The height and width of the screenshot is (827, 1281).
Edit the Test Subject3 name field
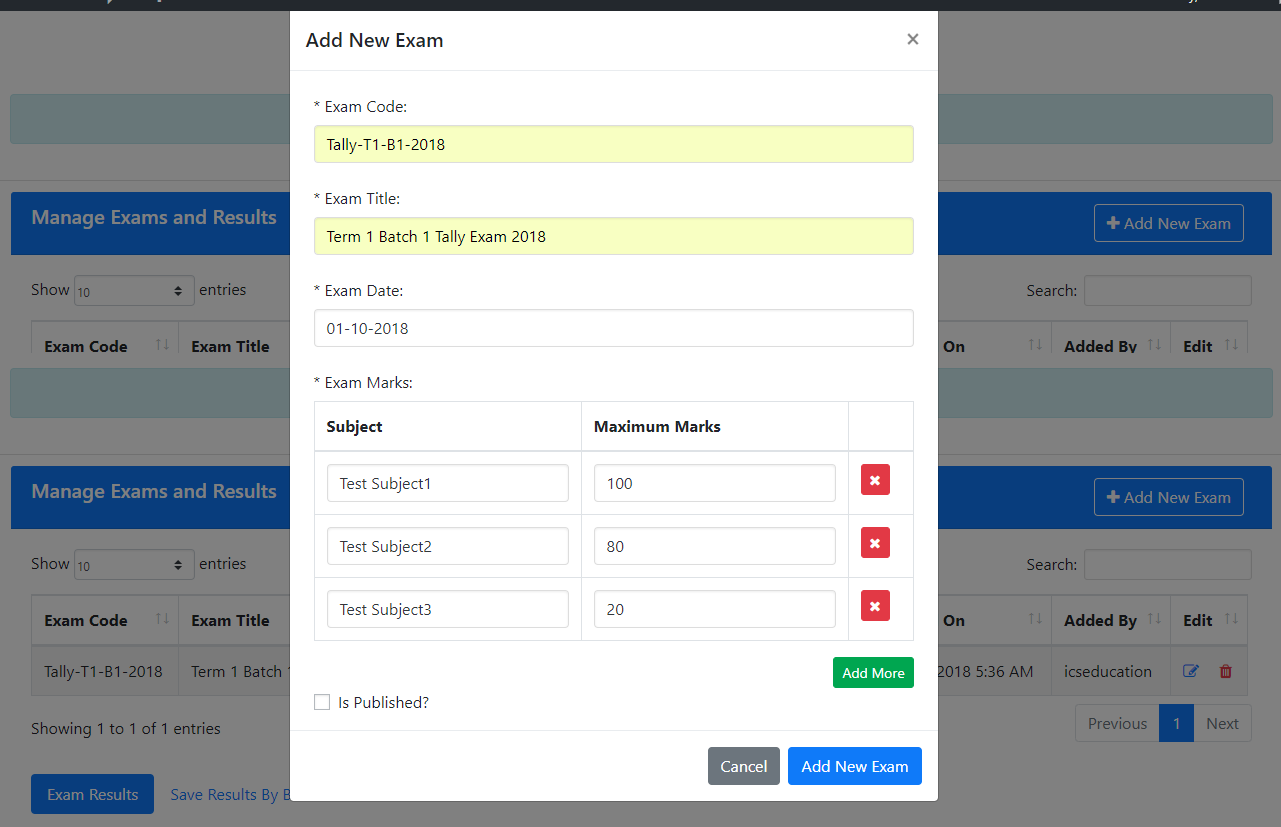[448, 609]
